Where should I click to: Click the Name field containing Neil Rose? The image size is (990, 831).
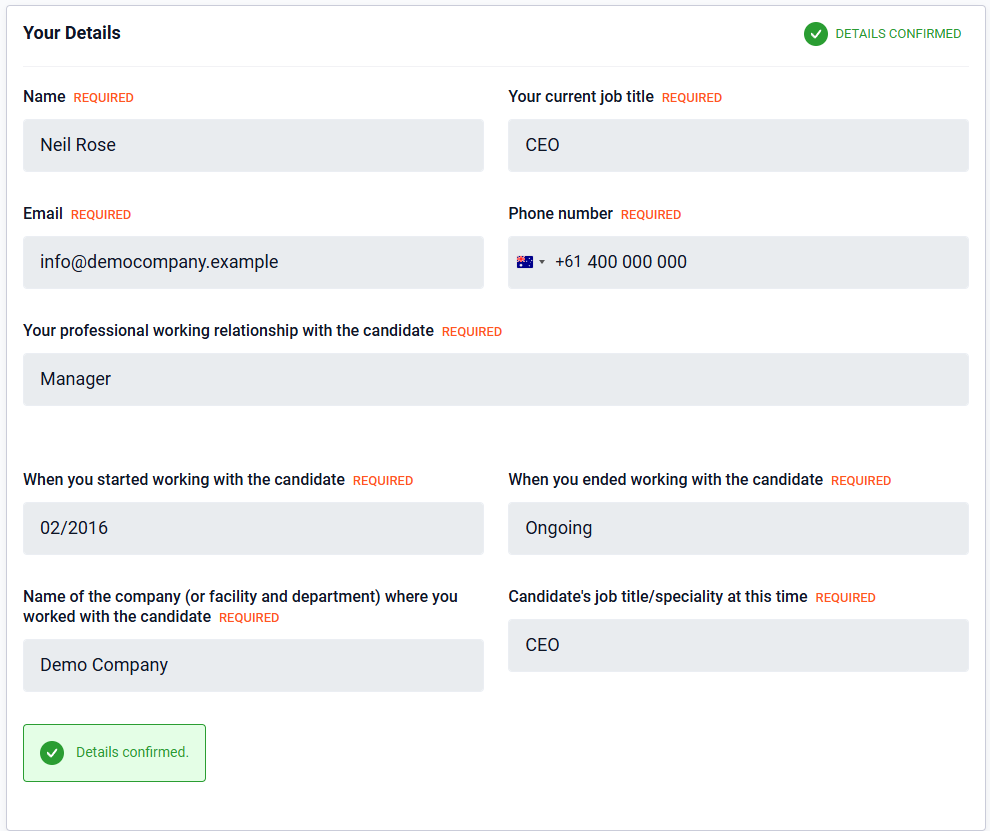pyautogui.click(x=253, y=146)
